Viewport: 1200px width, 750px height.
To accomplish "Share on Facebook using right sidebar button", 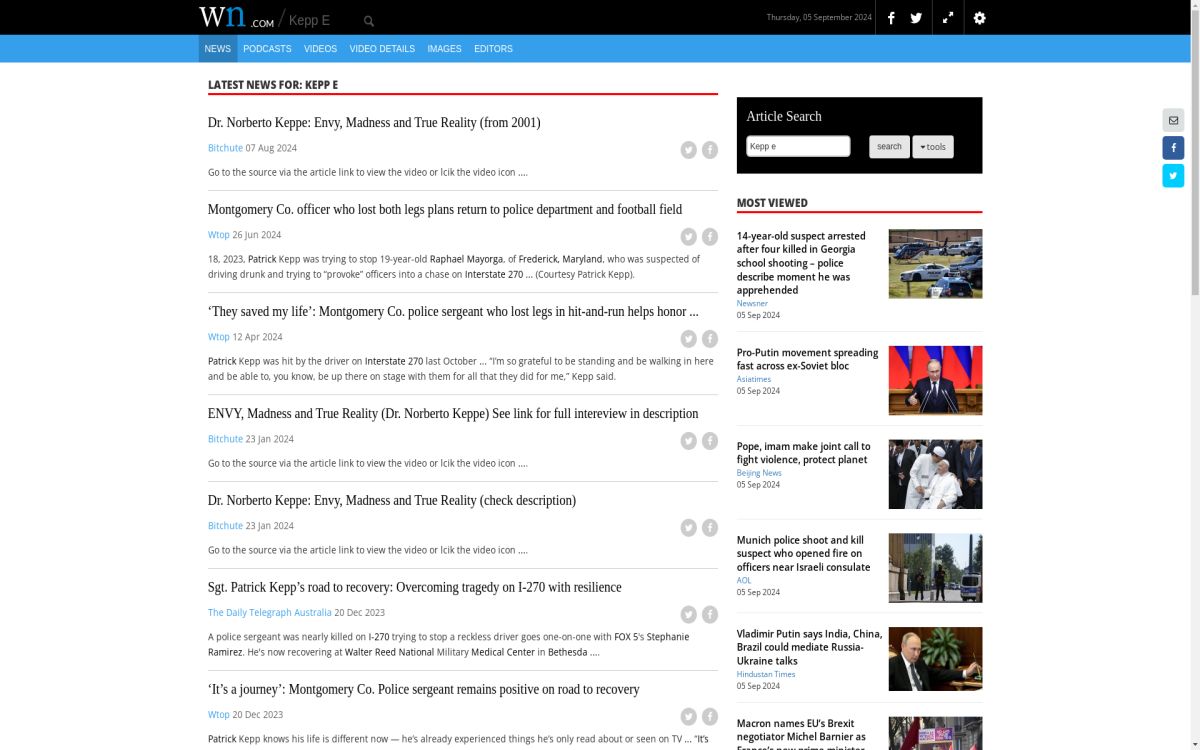I will [x=1173, y=148].
